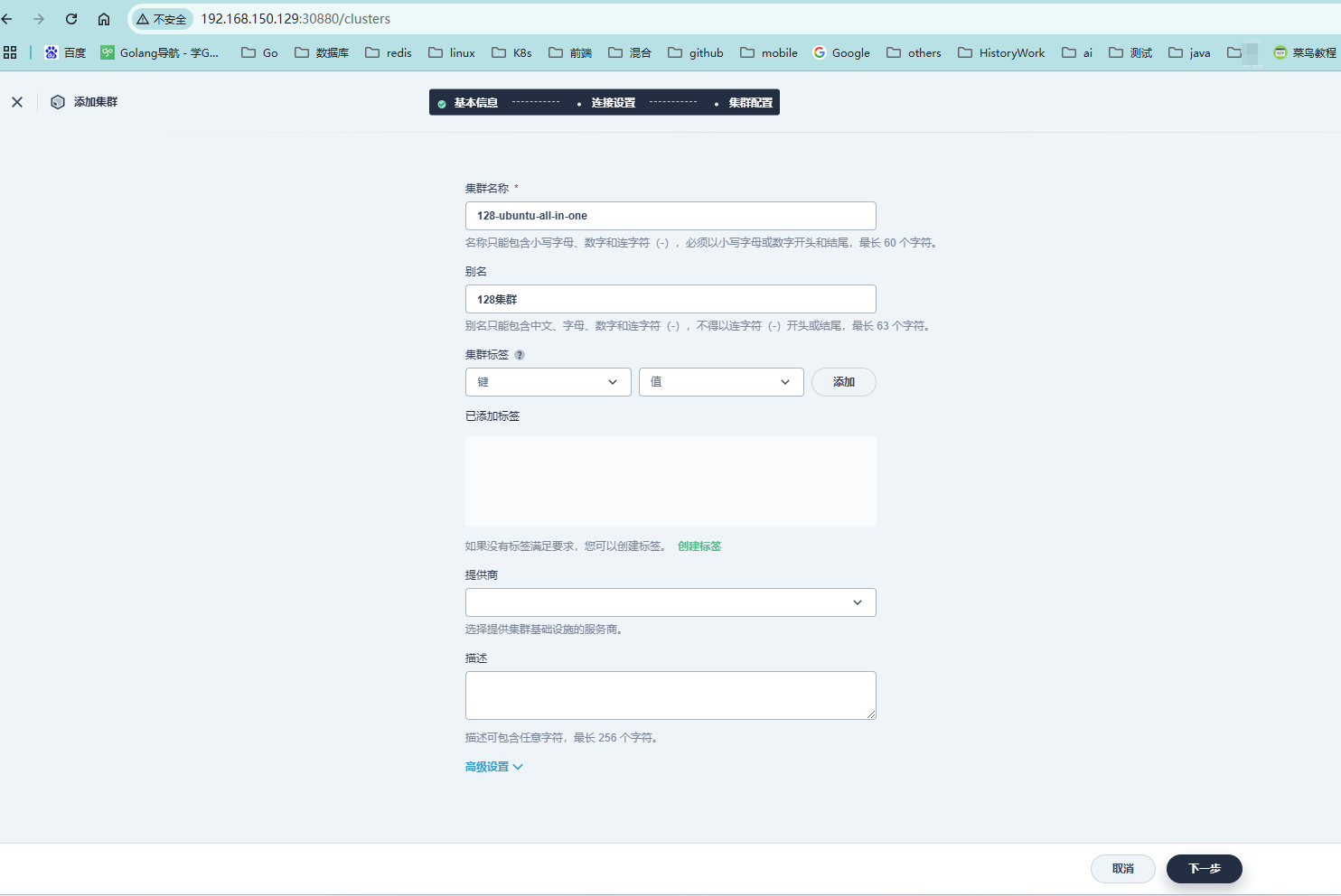Open the 测试 bookmark folder
The width and height of the screenshot is (1341, 896).
(x=1130, y=52)
